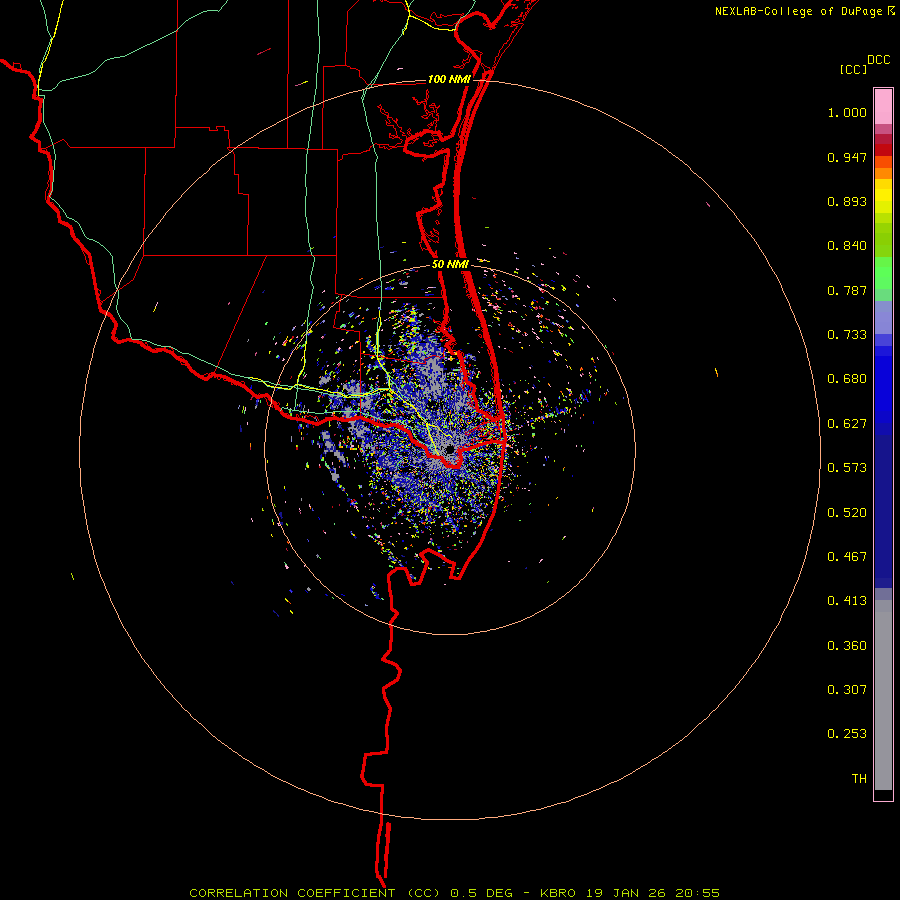Click the 0.573 scale value

click(847, 468)
